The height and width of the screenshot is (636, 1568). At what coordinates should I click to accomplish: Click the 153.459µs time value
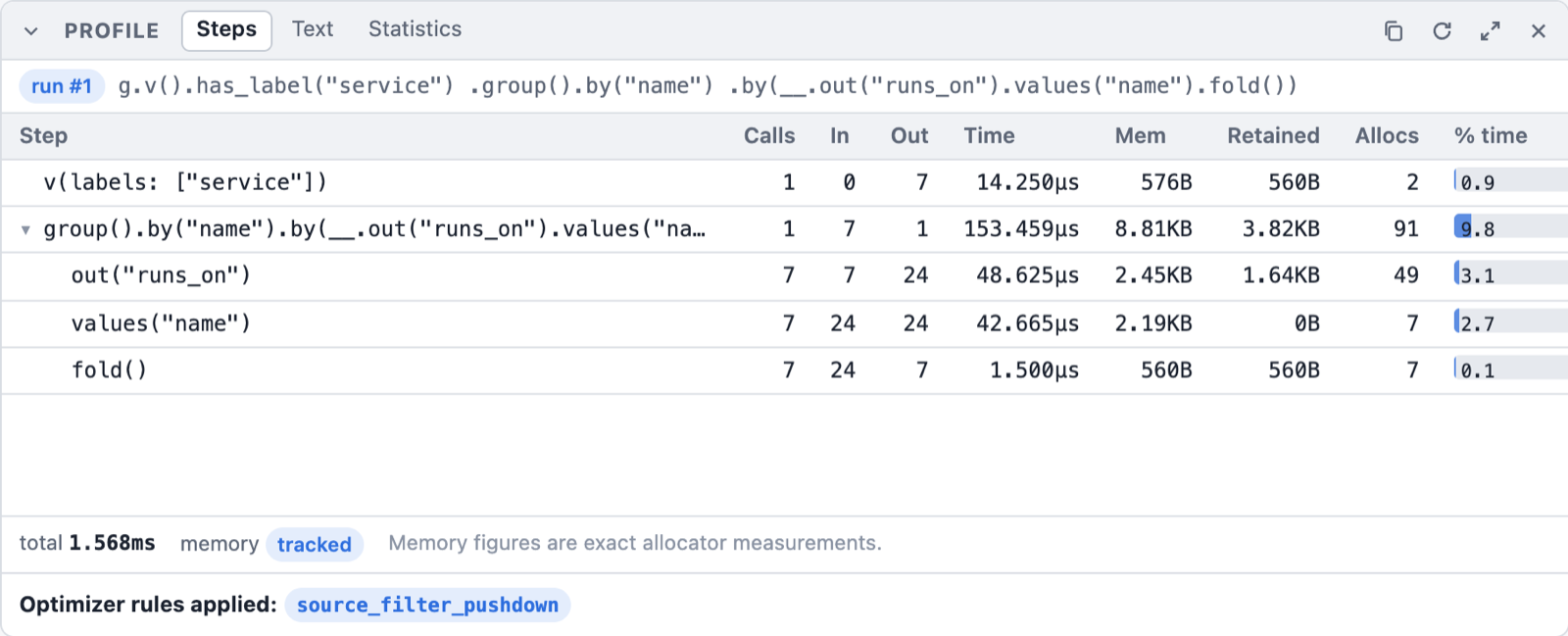pyautogui.click(x=1021, y=229)
